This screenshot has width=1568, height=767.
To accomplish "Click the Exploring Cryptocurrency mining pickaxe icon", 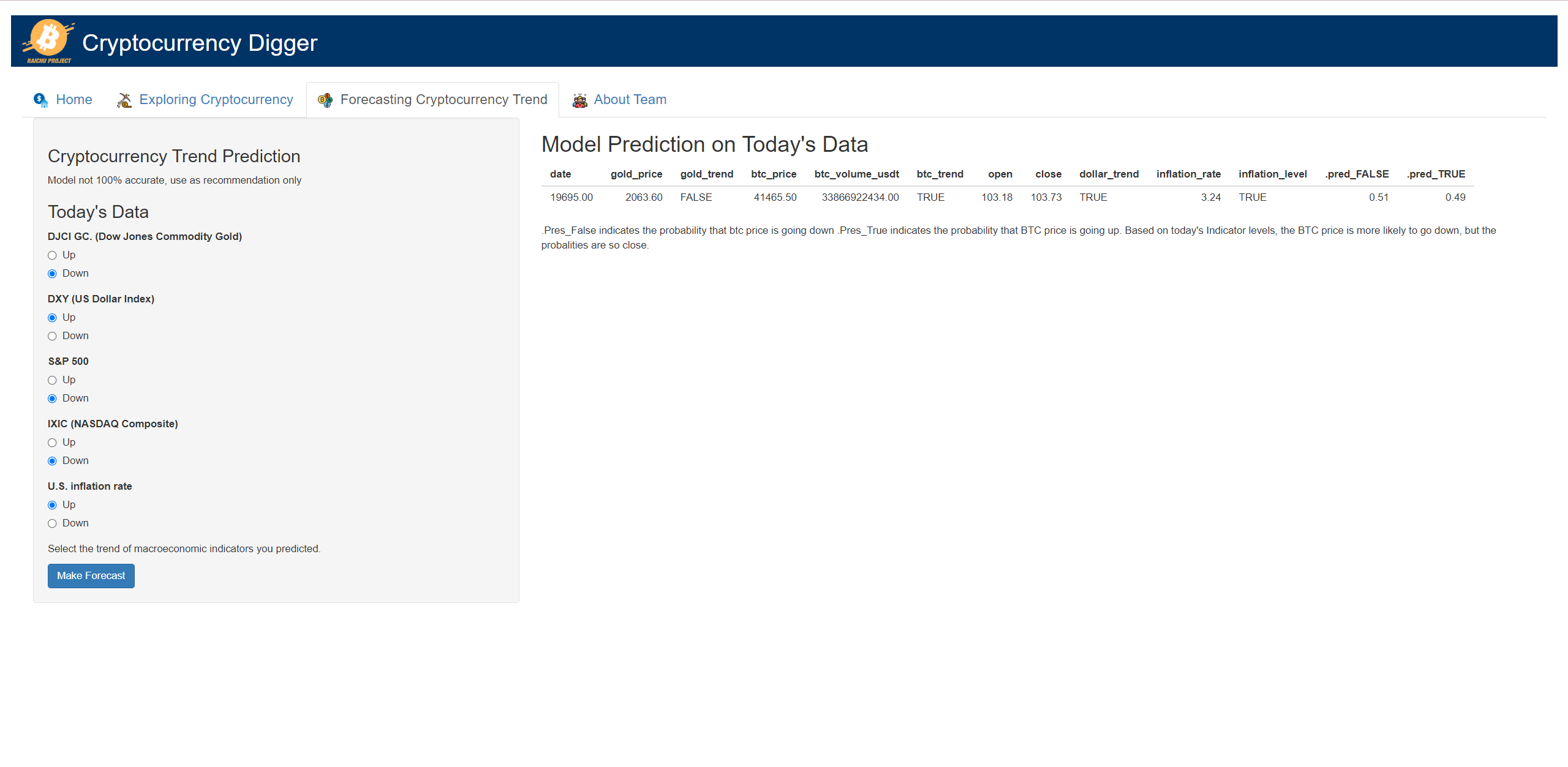I will (x=124, y=100).
